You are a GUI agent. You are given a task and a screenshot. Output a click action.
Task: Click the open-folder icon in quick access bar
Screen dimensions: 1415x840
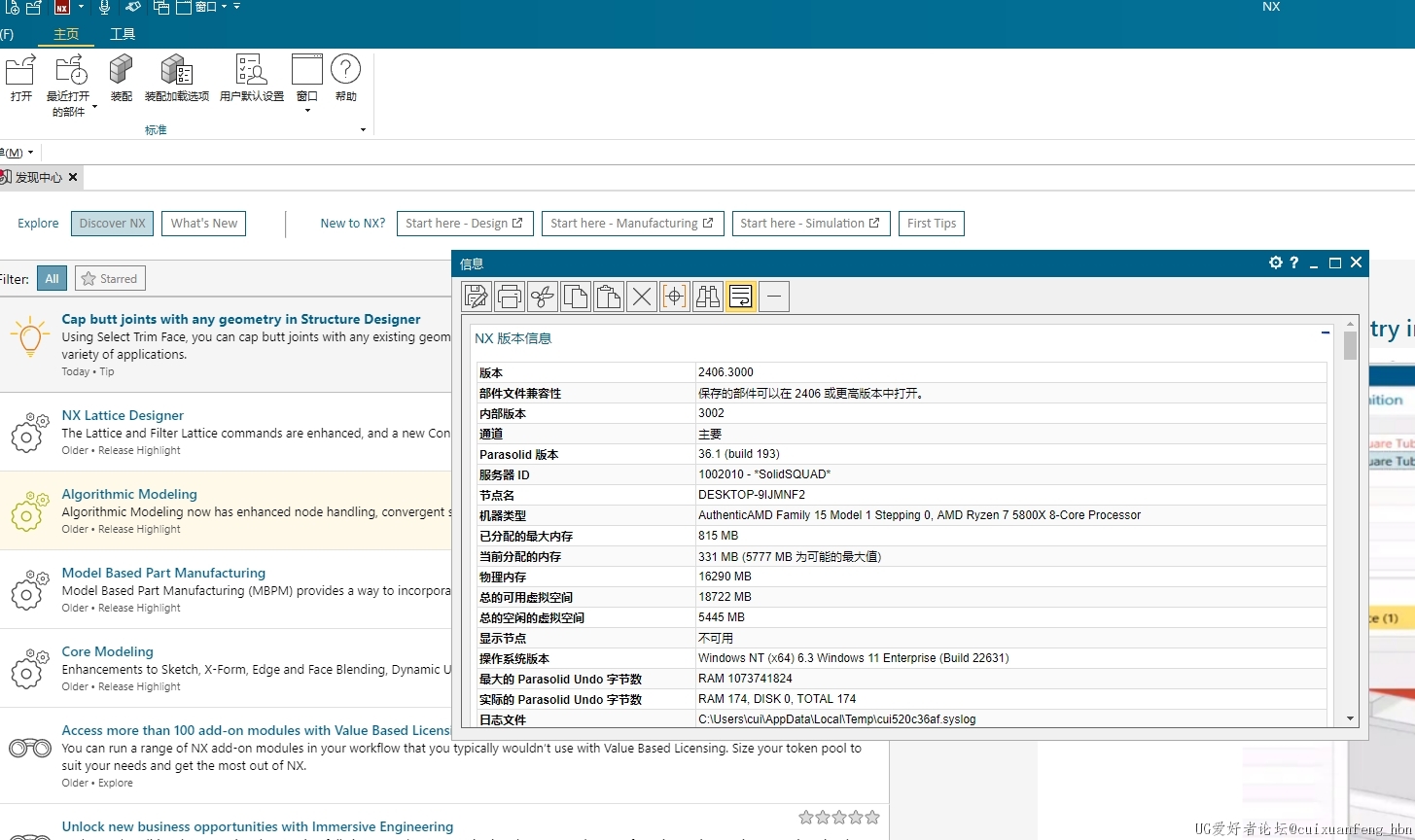[x=34, y=7]
